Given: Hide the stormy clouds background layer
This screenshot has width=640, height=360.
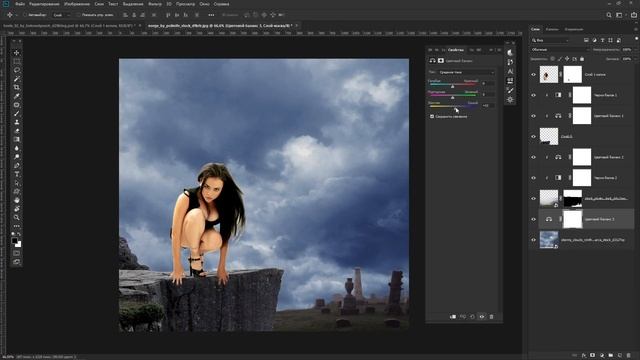Looking at the screenshot, I should pos(533,240).
